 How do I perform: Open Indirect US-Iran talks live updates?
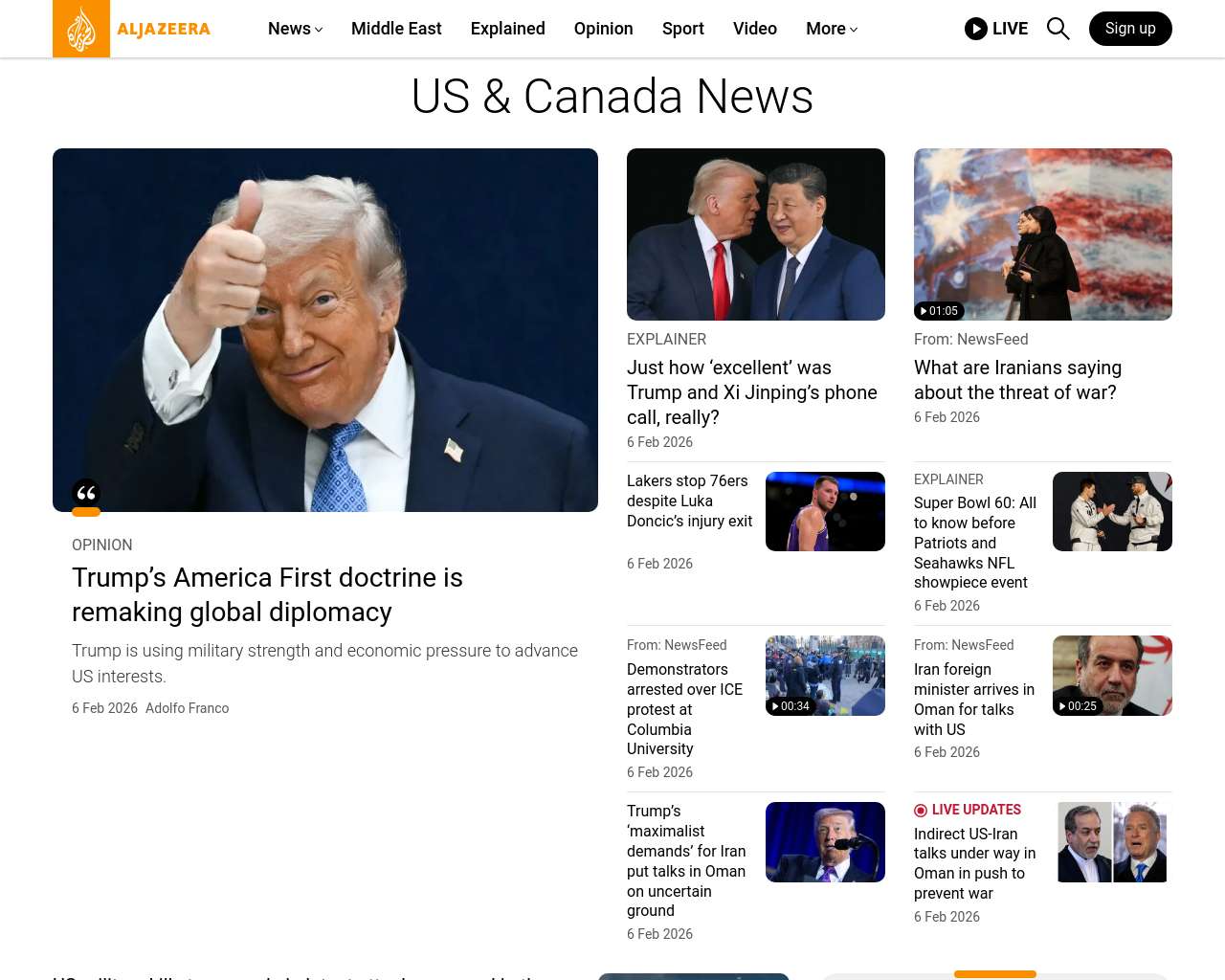[974, 863]
